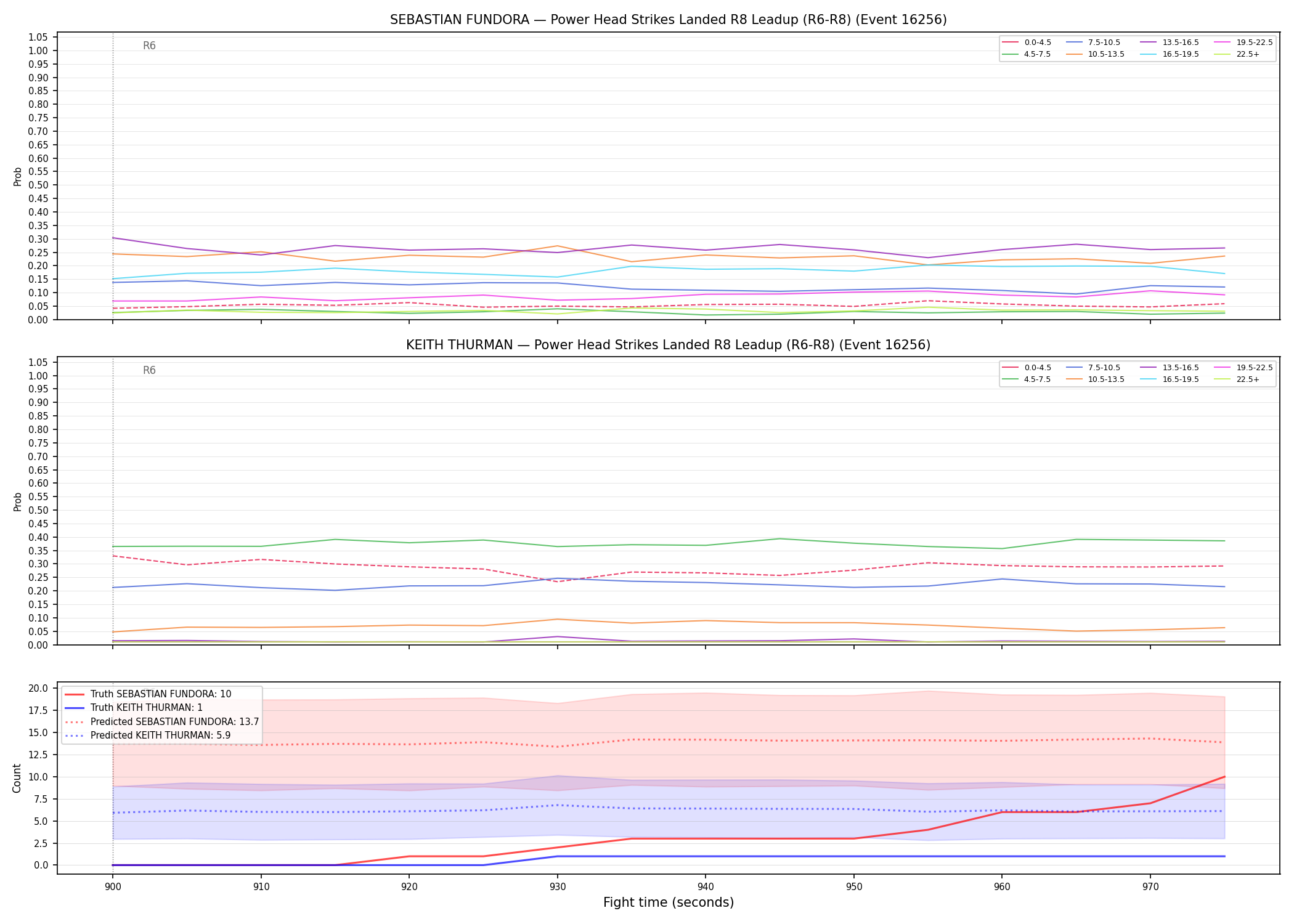
Task: Click the 930 x-axis tick label
Action: [557, 887]
